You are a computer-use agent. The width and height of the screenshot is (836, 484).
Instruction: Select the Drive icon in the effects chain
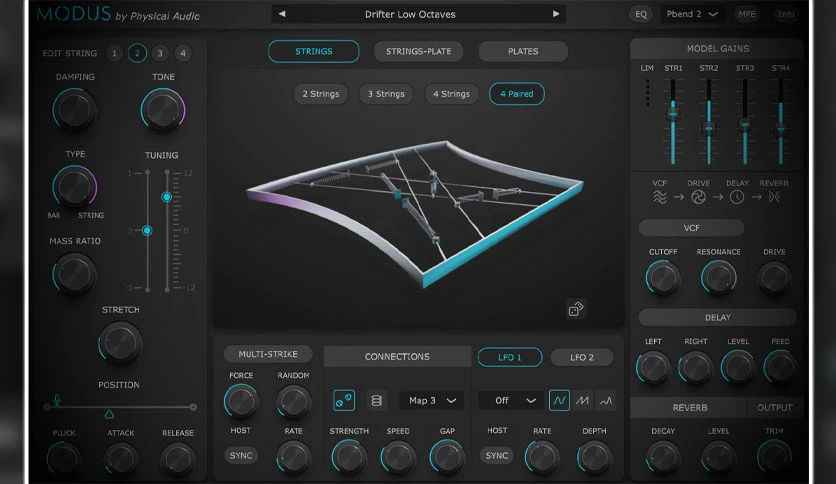tap(698, 197)
